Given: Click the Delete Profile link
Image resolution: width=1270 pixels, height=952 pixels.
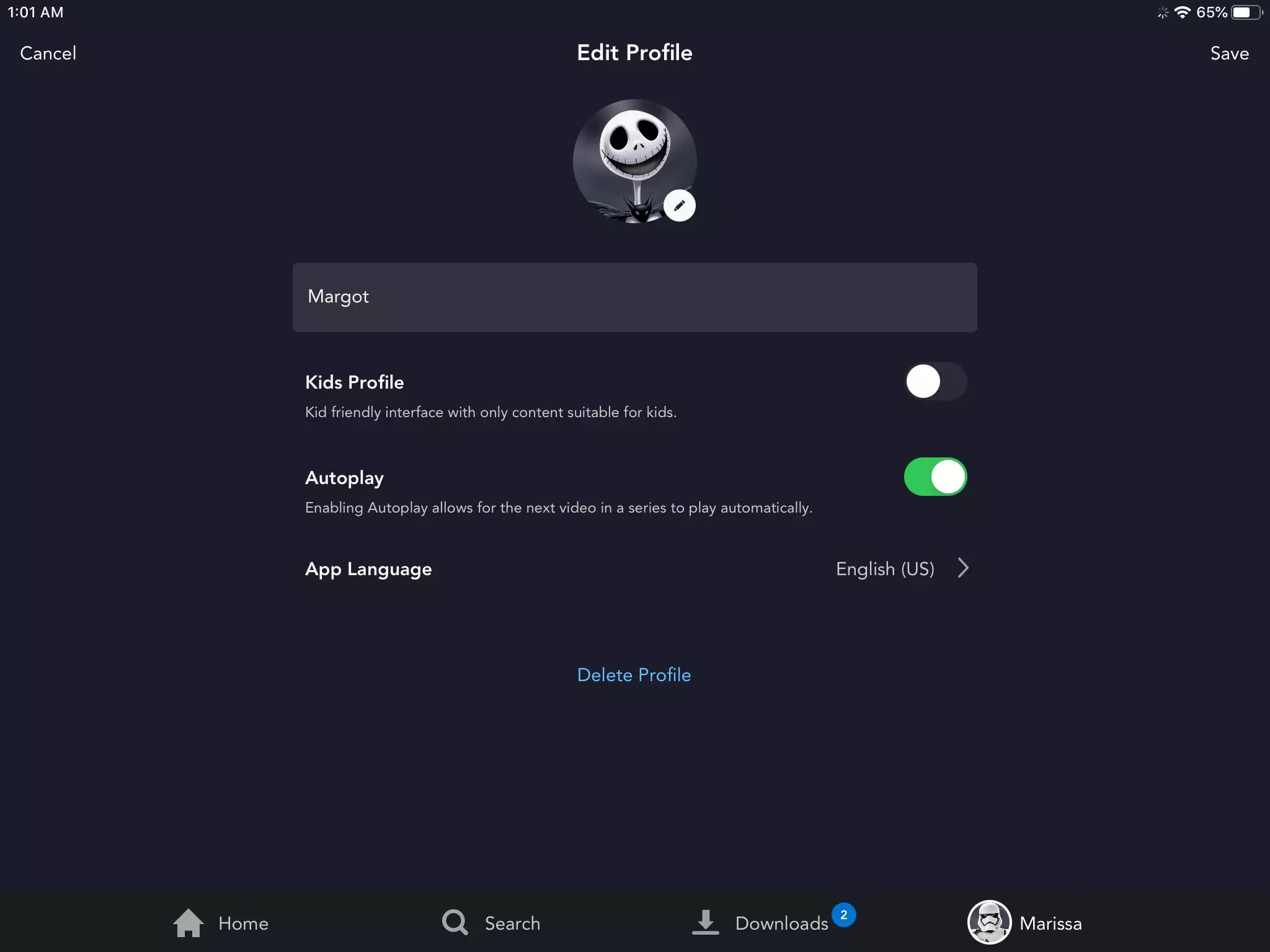Looking at the screenshot, I should [634, 675].
